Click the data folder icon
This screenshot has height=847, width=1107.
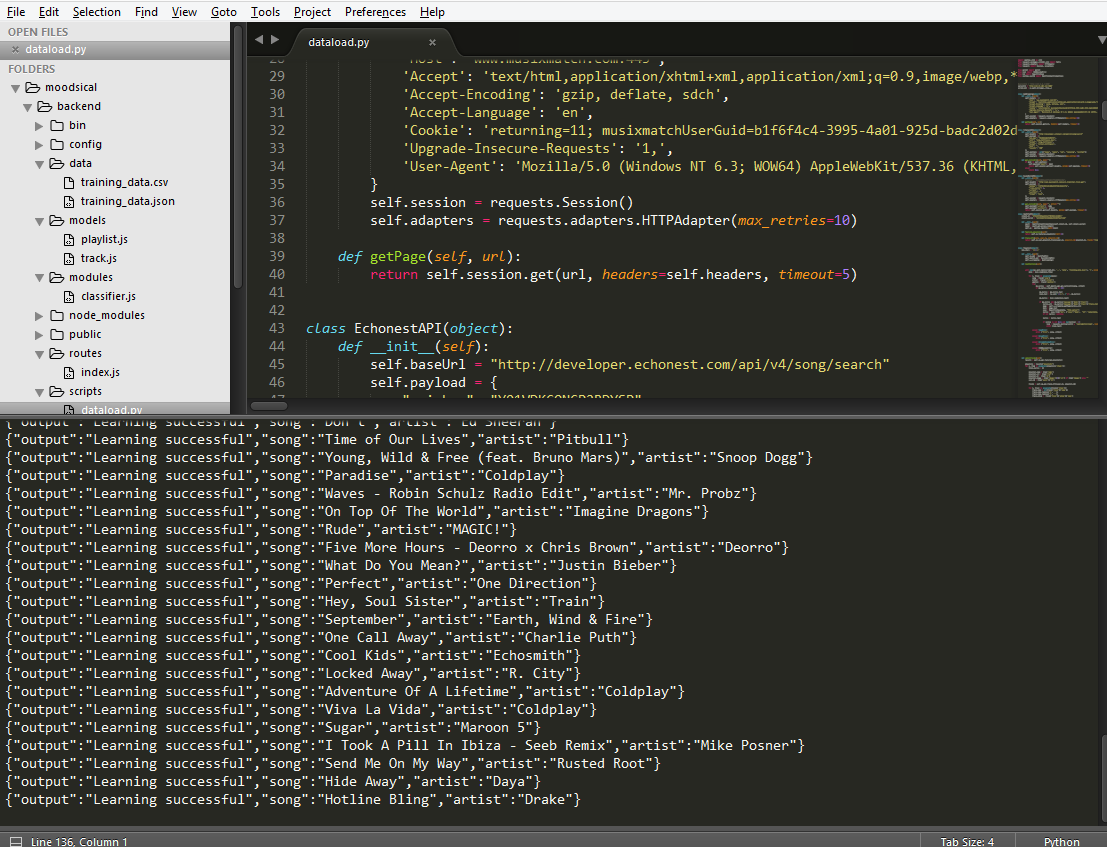click(56, 163)
